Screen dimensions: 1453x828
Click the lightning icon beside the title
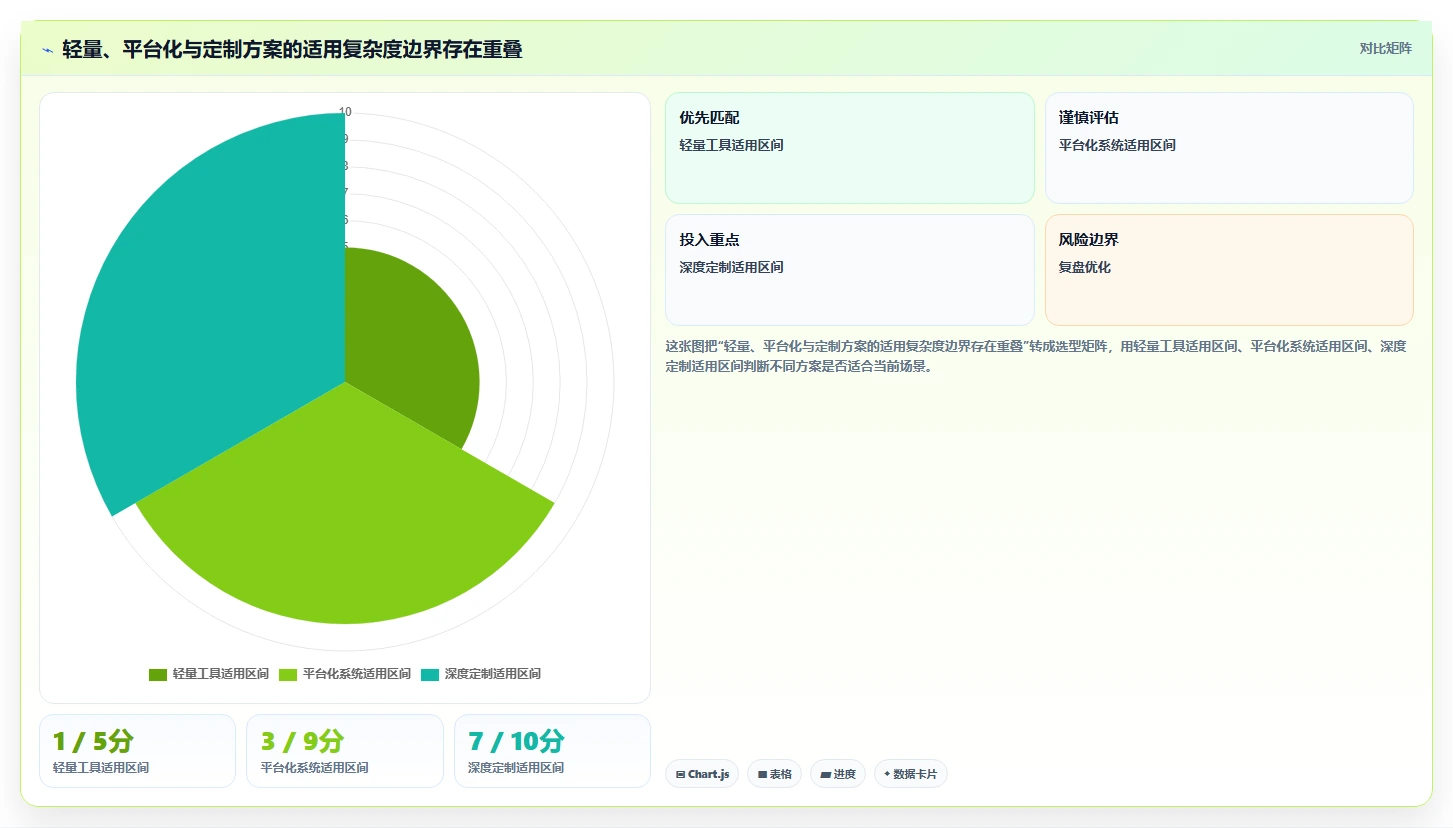coord(47,50)
